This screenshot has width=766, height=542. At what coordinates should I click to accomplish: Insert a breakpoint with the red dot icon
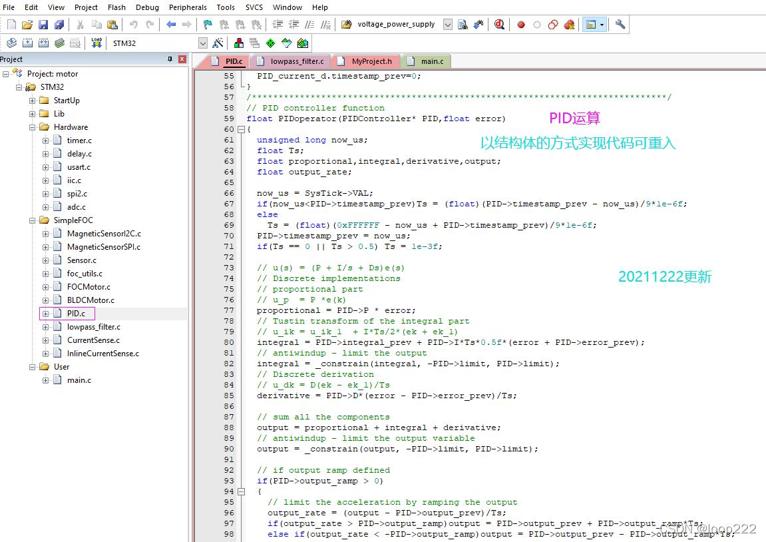click(521, 24)
